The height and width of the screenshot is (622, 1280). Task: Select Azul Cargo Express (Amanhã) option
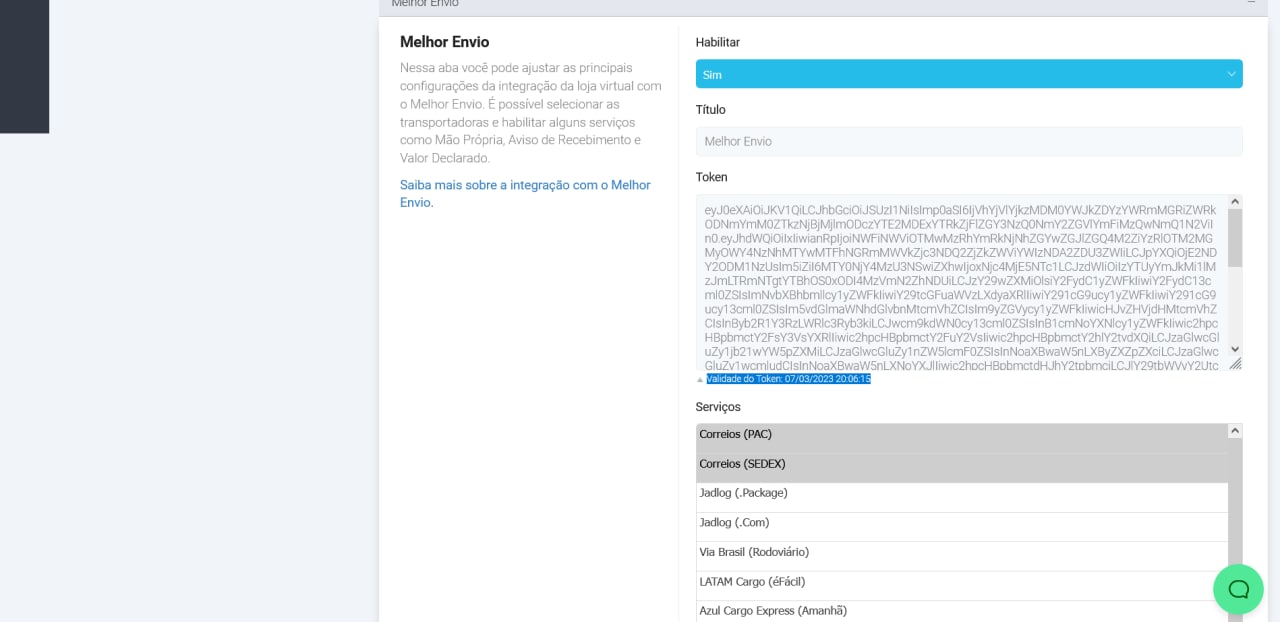pyautogui.click(x=961, y=611)
